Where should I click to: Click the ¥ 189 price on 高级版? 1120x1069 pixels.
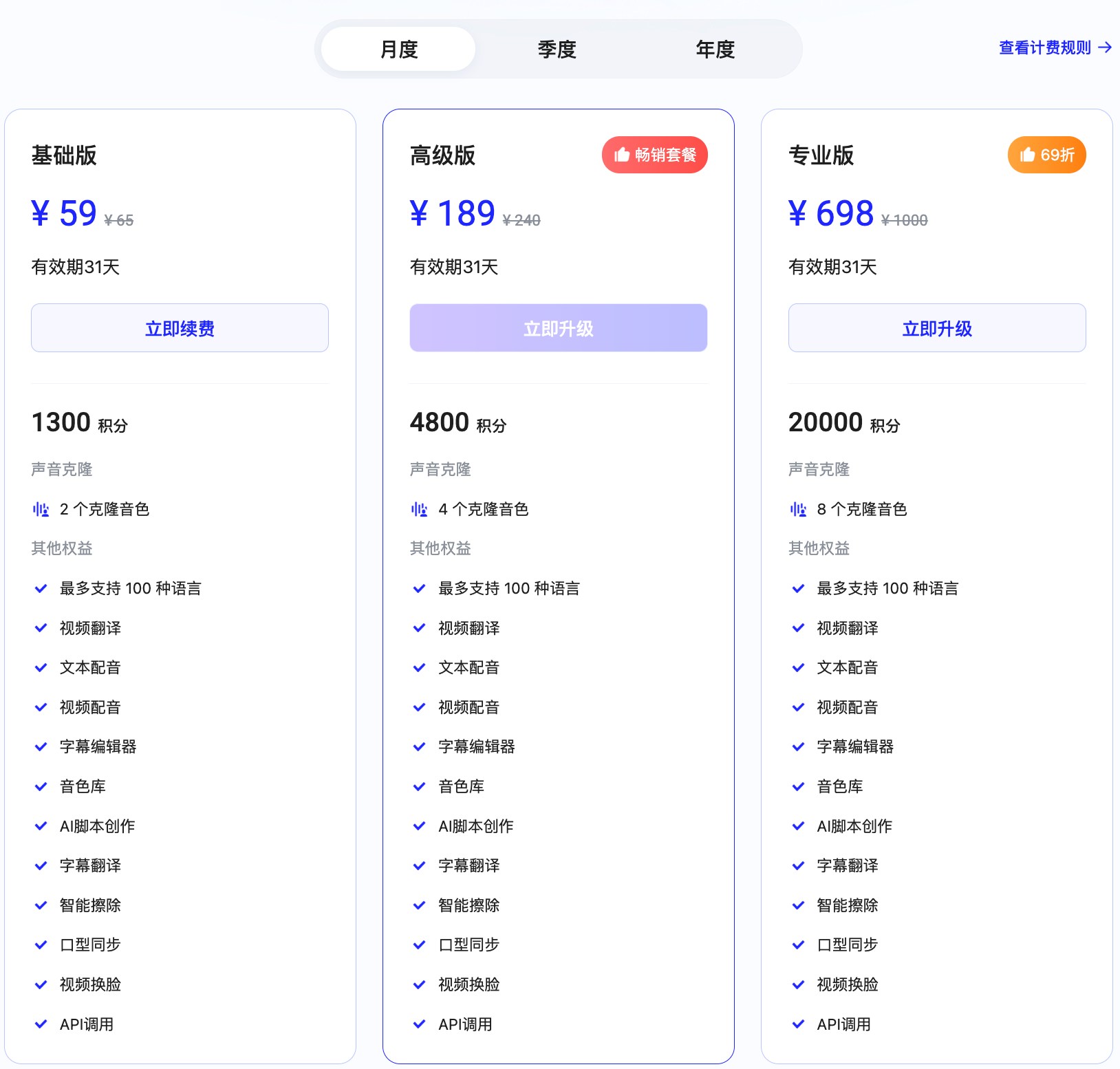[452, 213]
